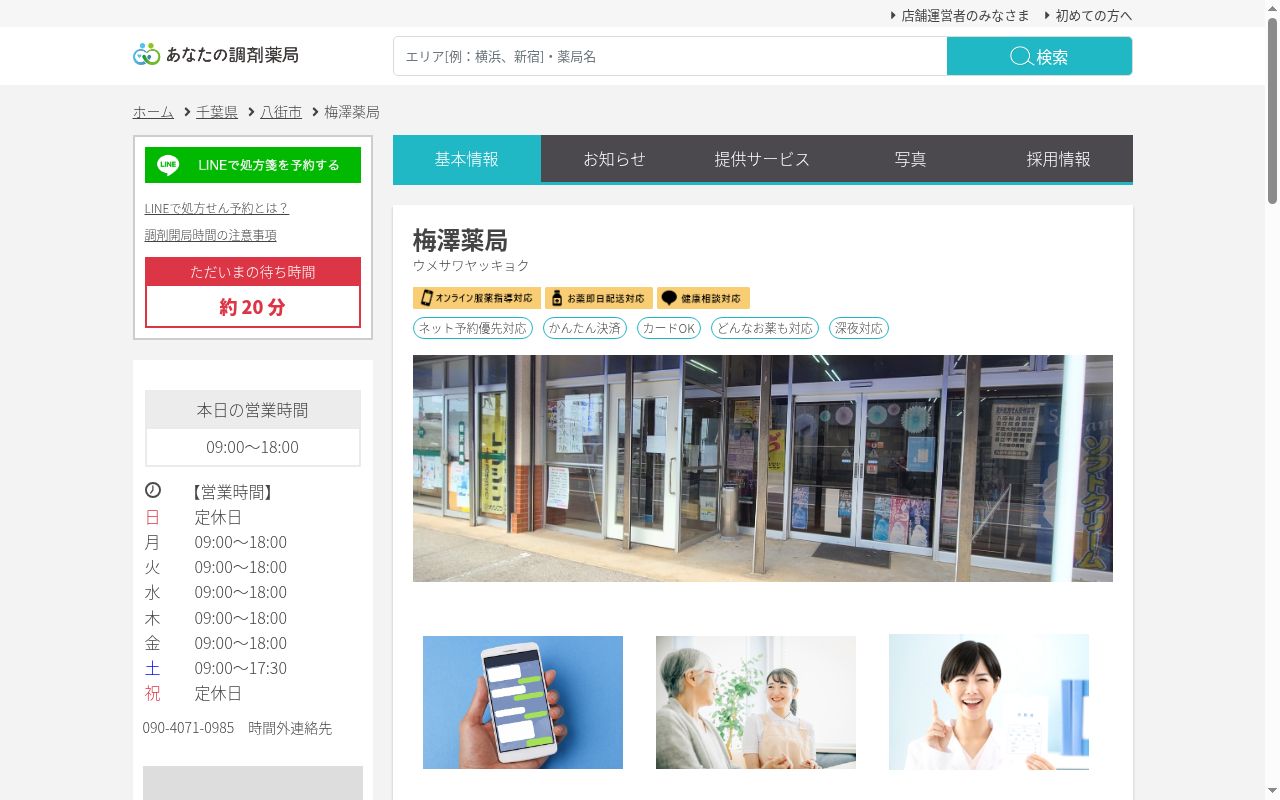Click the clock icon beside 営業時間
The height and width of the screenshot is (800, 1280).
tap(153, 490)
